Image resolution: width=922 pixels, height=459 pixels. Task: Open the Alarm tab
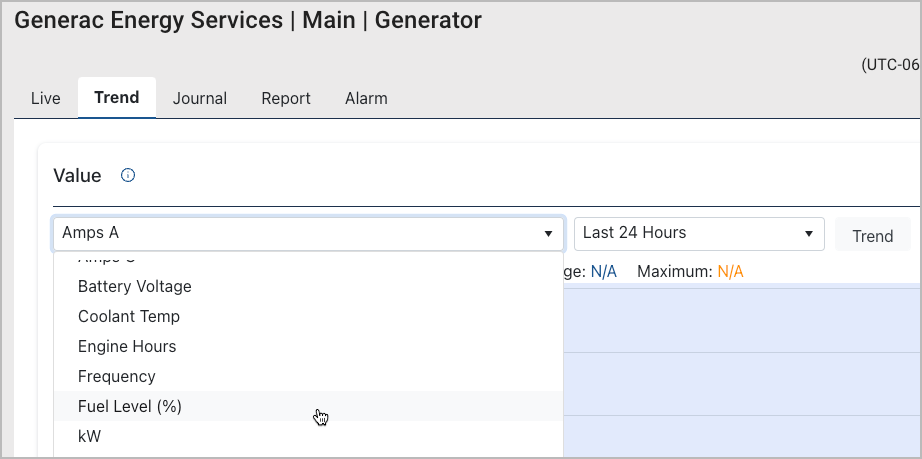366,98
